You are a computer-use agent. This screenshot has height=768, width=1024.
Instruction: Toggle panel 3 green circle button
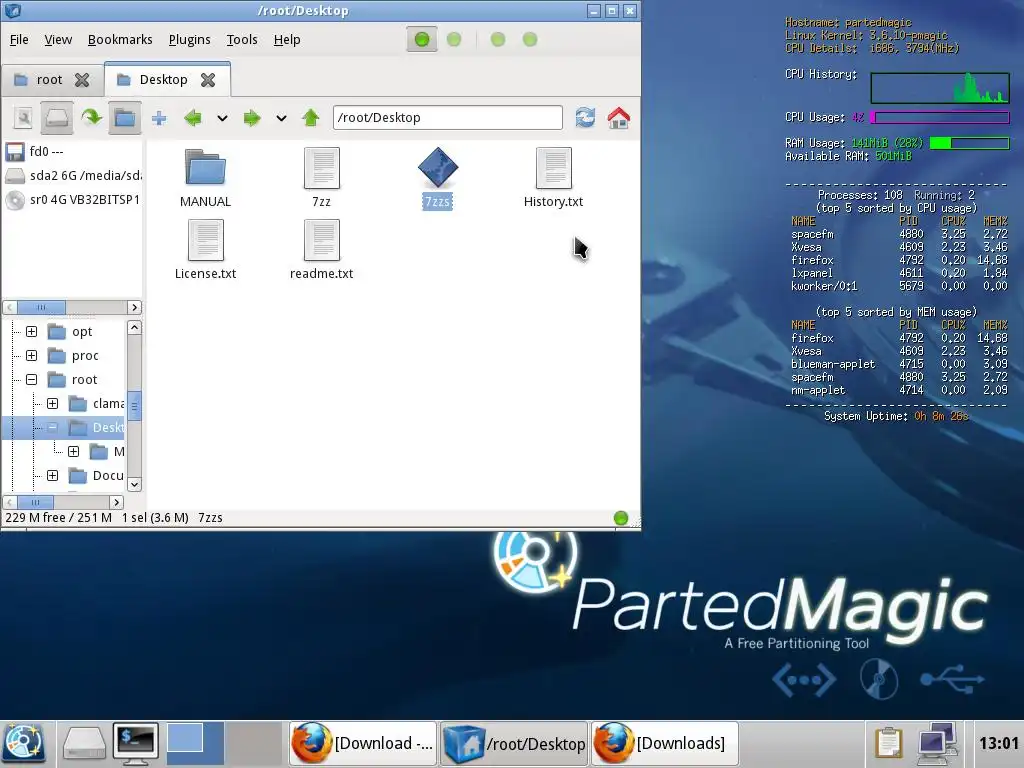pyautogui.click(x=498, y=40)
